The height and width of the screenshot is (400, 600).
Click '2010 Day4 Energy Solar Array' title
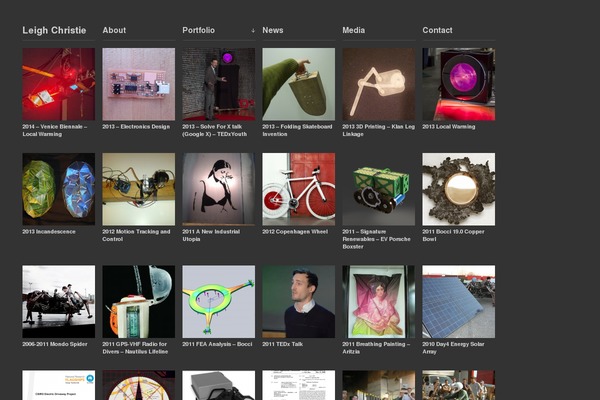tap(453, 348)
